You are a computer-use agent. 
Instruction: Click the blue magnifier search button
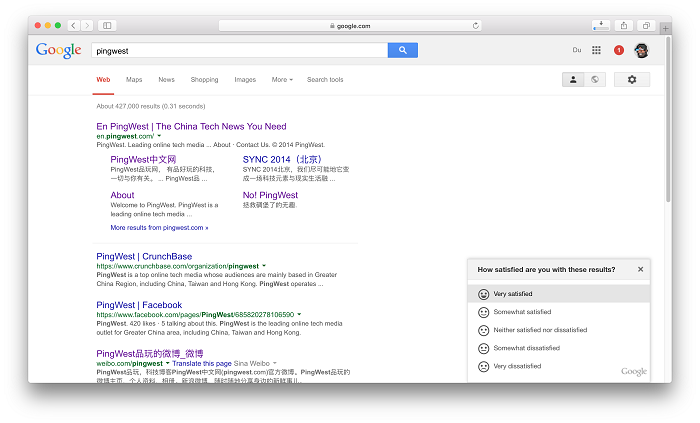[403, 50]
